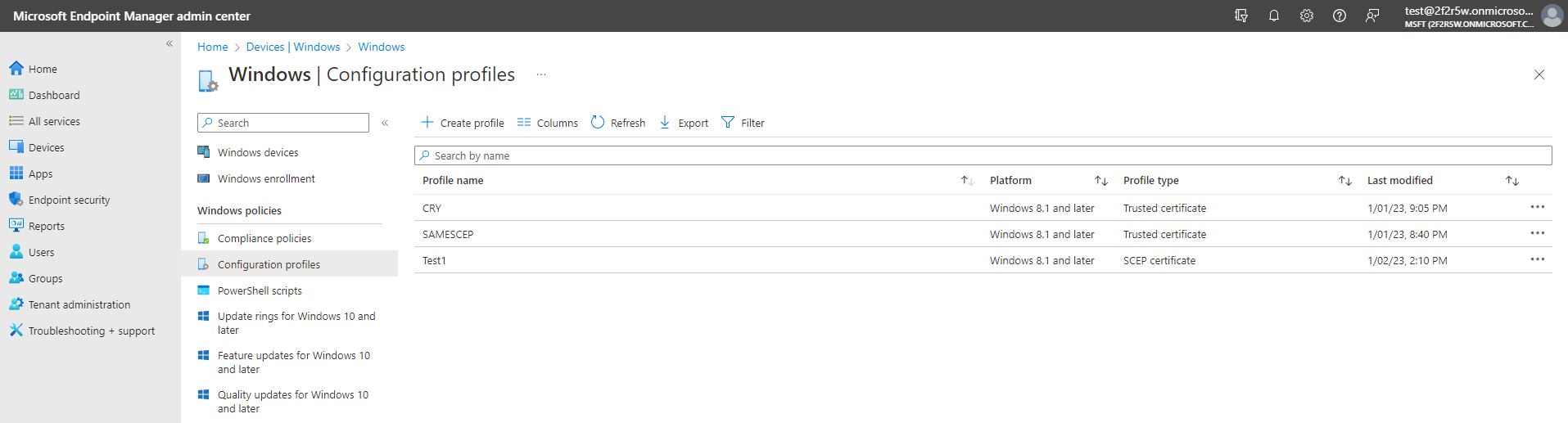Open ellipsis menu for CRY row
1568x423 pixels.
1538,207
